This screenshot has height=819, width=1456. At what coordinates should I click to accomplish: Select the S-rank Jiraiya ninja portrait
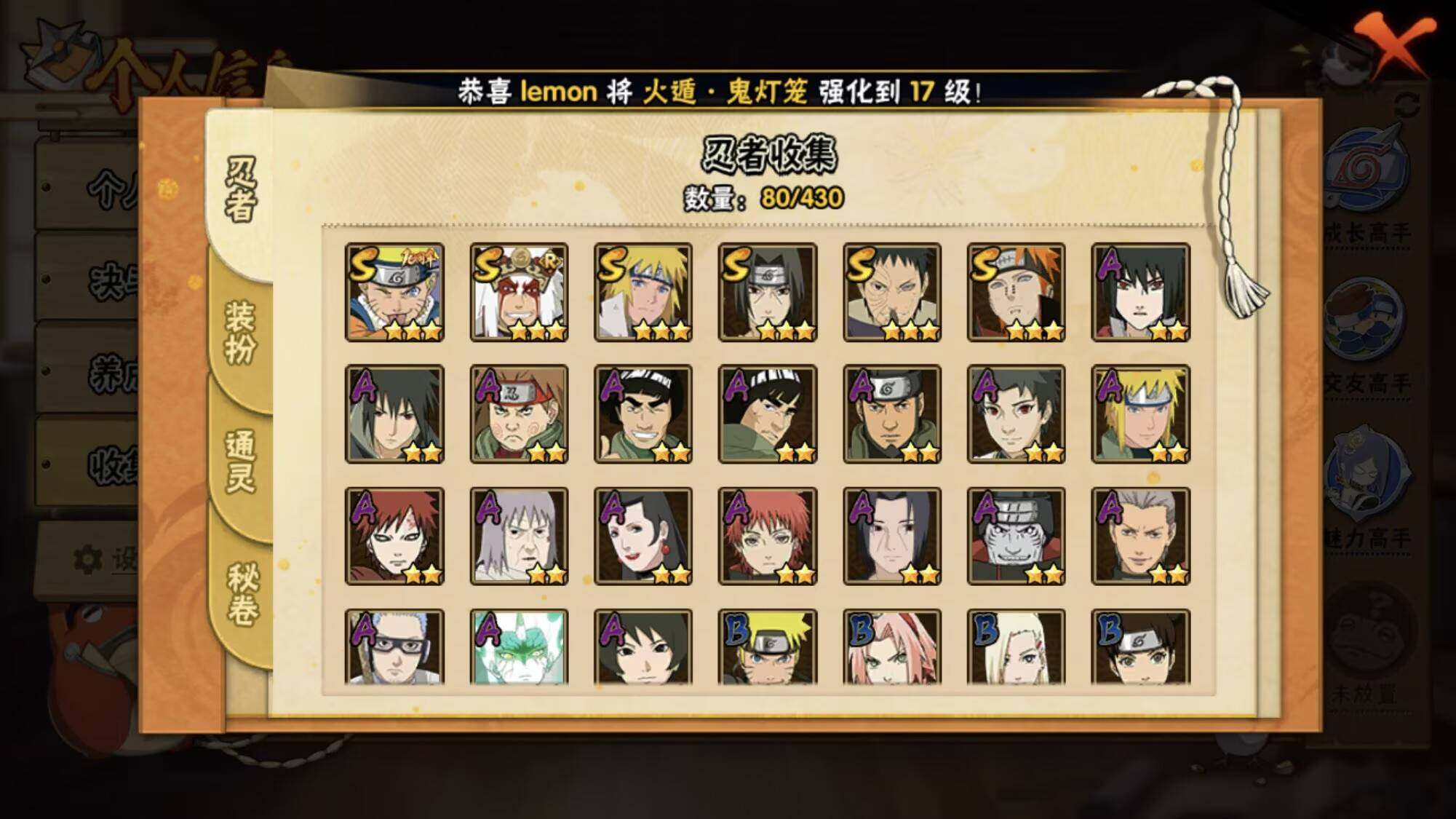coord(519,292)
